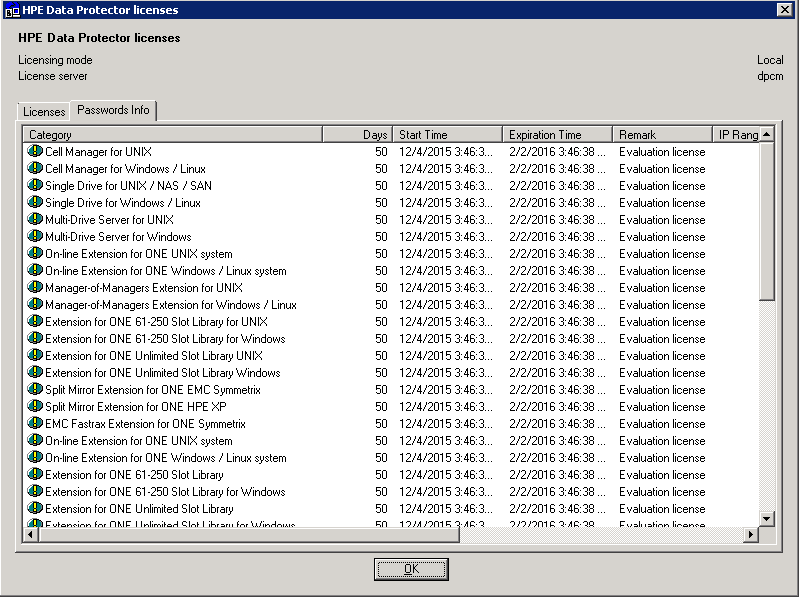Select the icon of Single Drive for UNIX / NAS / SAN

pos(35,185)
